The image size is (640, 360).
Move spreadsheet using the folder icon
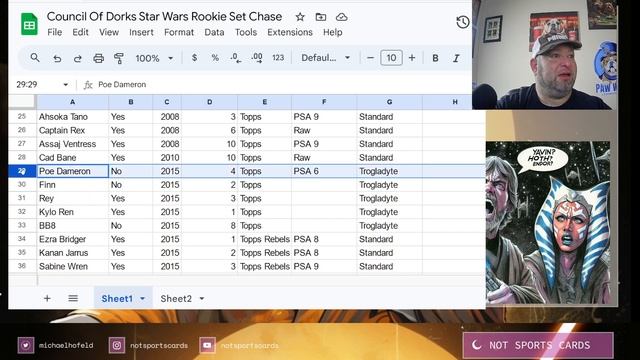(x=321, y=17)
